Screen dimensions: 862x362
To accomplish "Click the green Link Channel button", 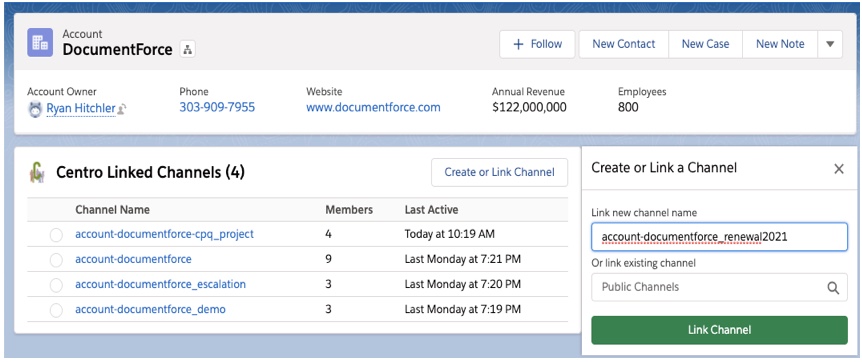I will click(x=719, y=330).
